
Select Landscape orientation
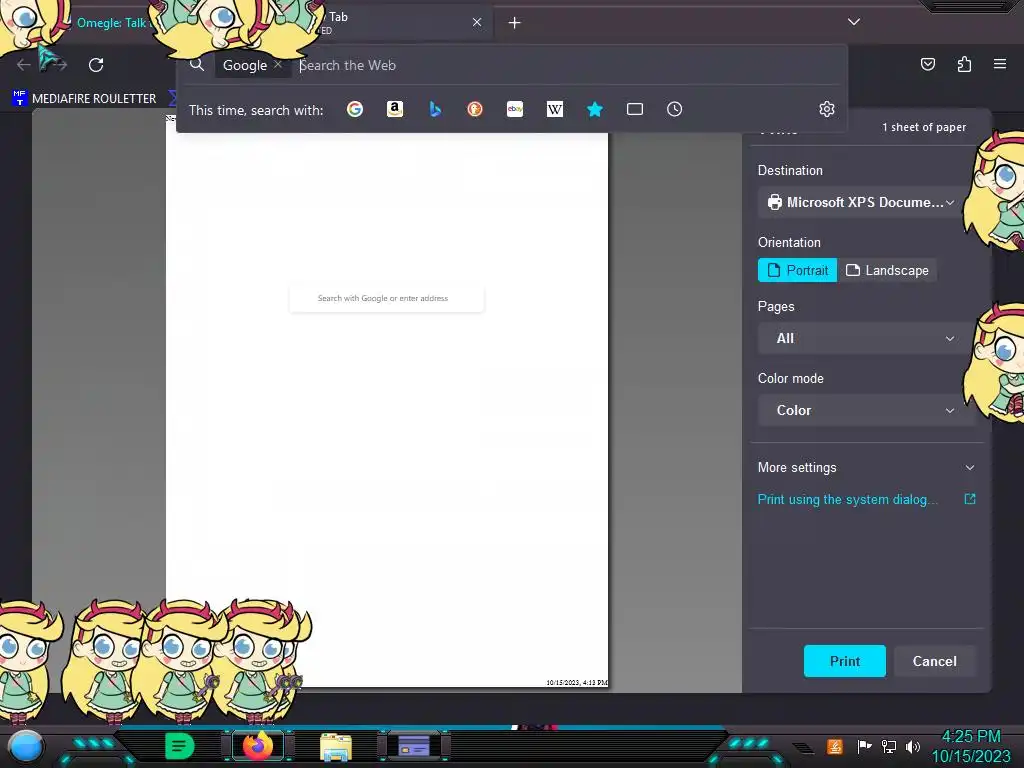click(887, 270)
